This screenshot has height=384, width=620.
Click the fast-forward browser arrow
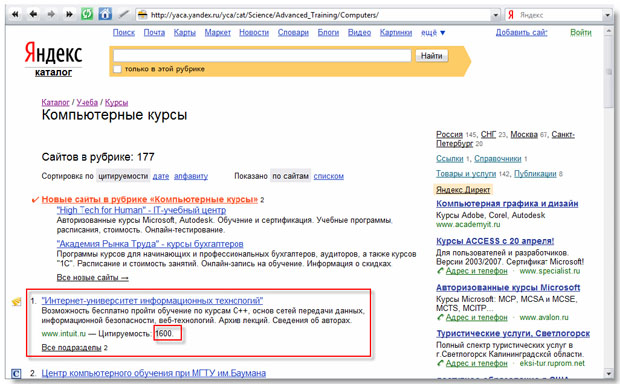point(69,15)
